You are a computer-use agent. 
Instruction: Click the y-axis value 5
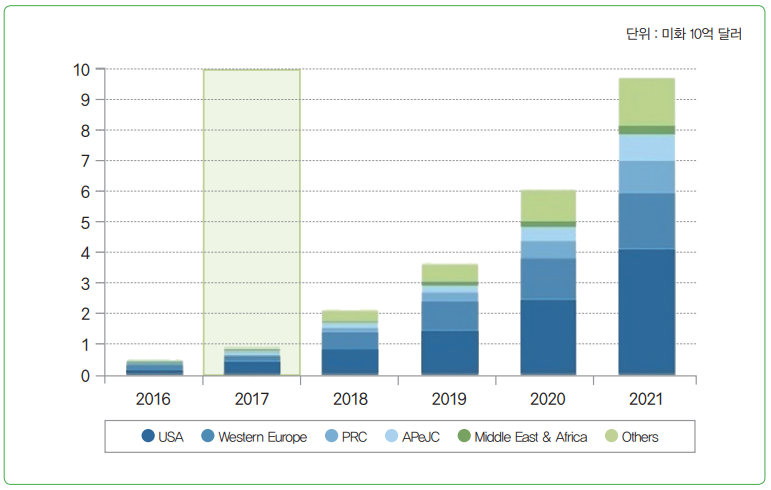tap(86, 223)
